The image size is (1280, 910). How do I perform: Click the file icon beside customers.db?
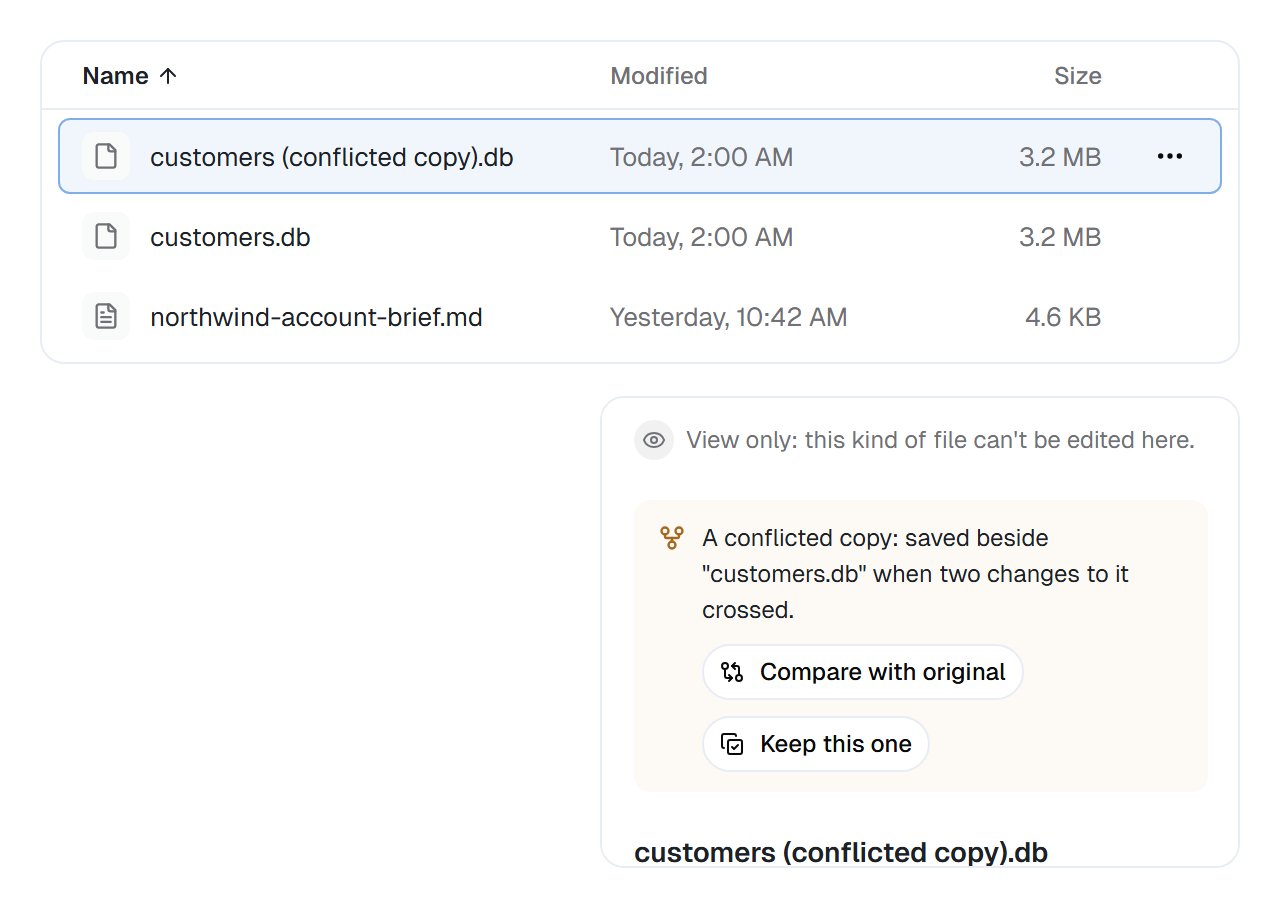[x=106, y=237]
